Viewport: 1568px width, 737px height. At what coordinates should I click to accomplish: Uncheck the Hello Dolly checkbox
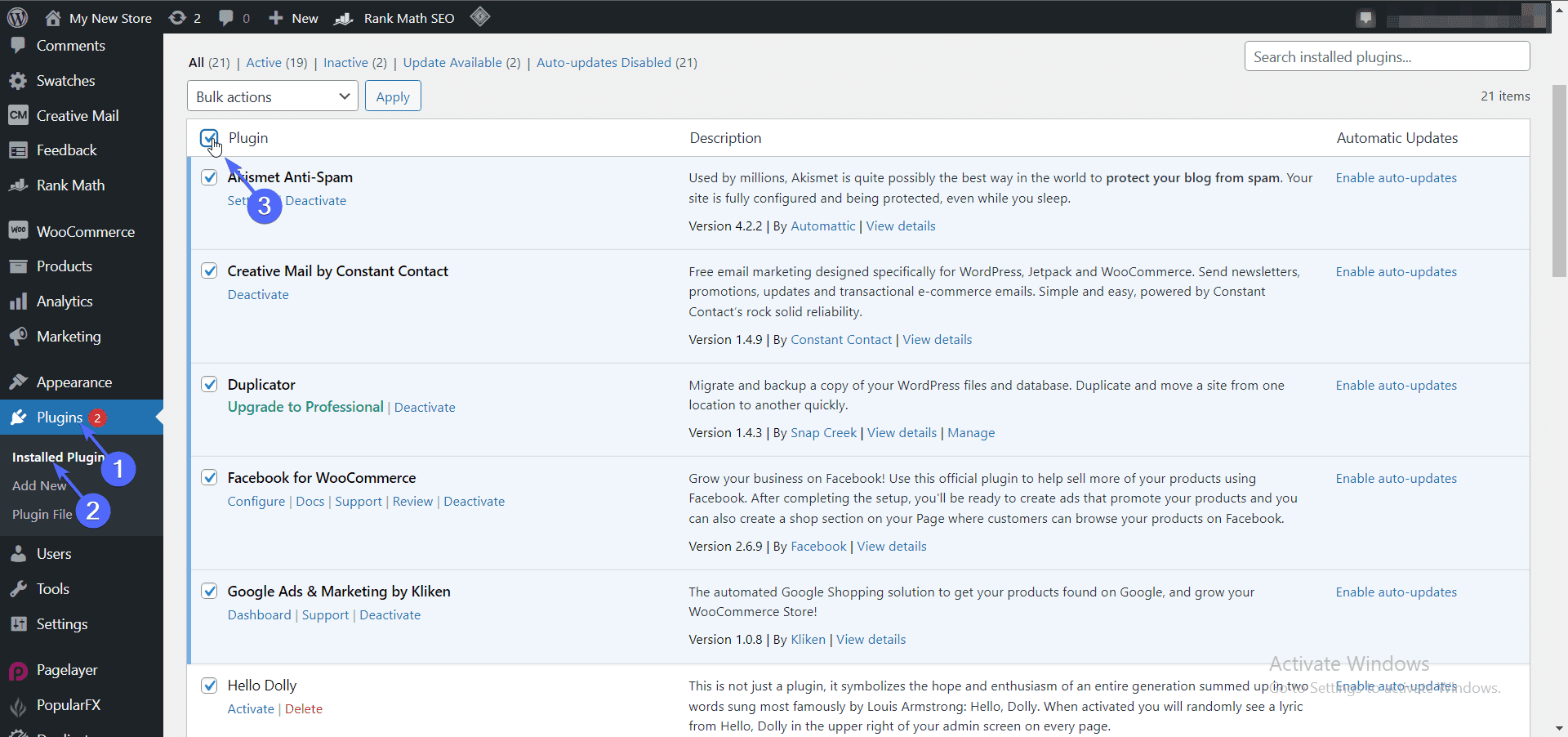coord(209,685)
